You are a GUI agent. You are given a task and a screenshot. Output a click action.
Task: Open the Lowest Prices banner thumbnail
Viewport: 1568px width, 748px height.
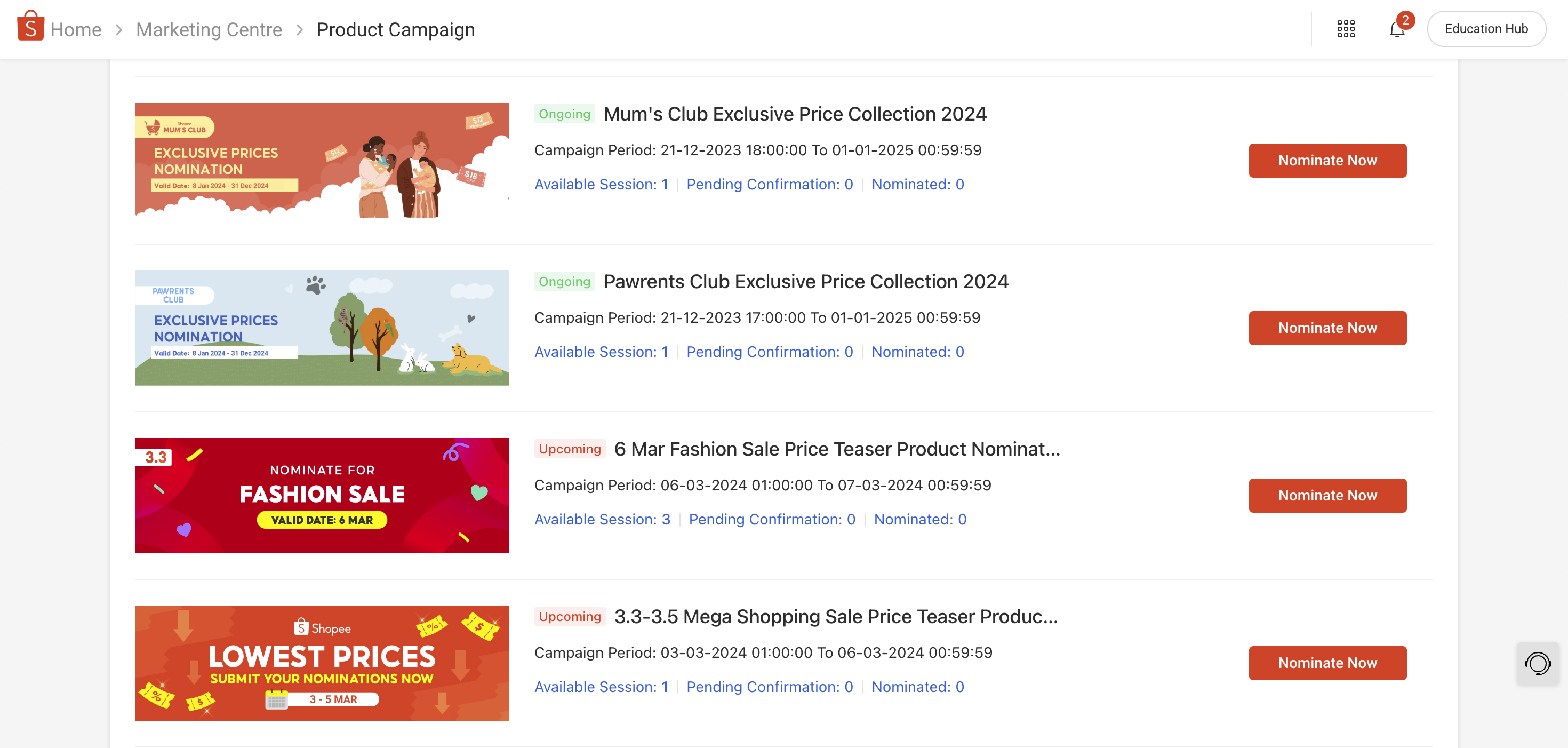coord(322,663)
